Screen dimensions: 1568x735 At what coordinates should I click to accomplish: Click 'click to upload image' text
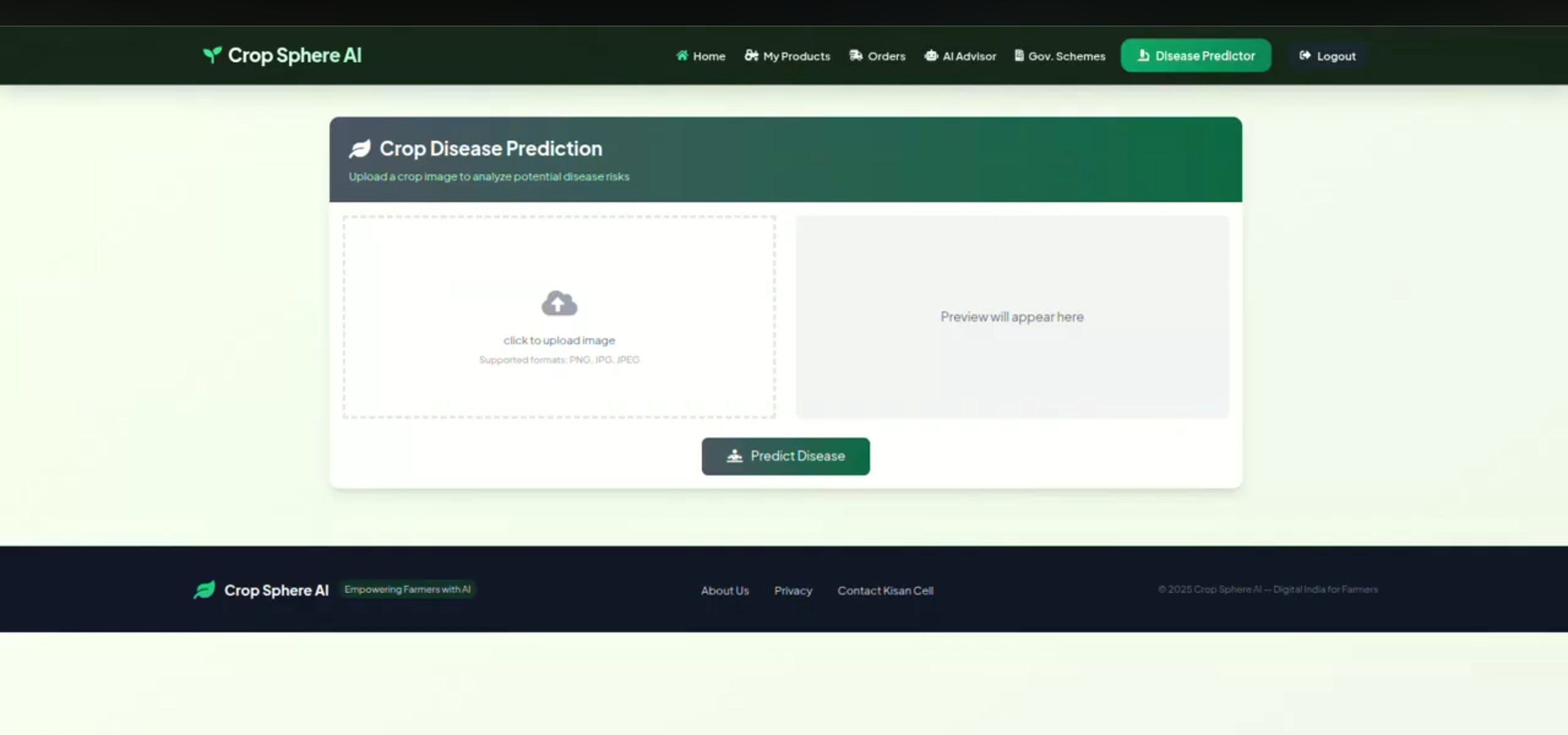point(559,340)
